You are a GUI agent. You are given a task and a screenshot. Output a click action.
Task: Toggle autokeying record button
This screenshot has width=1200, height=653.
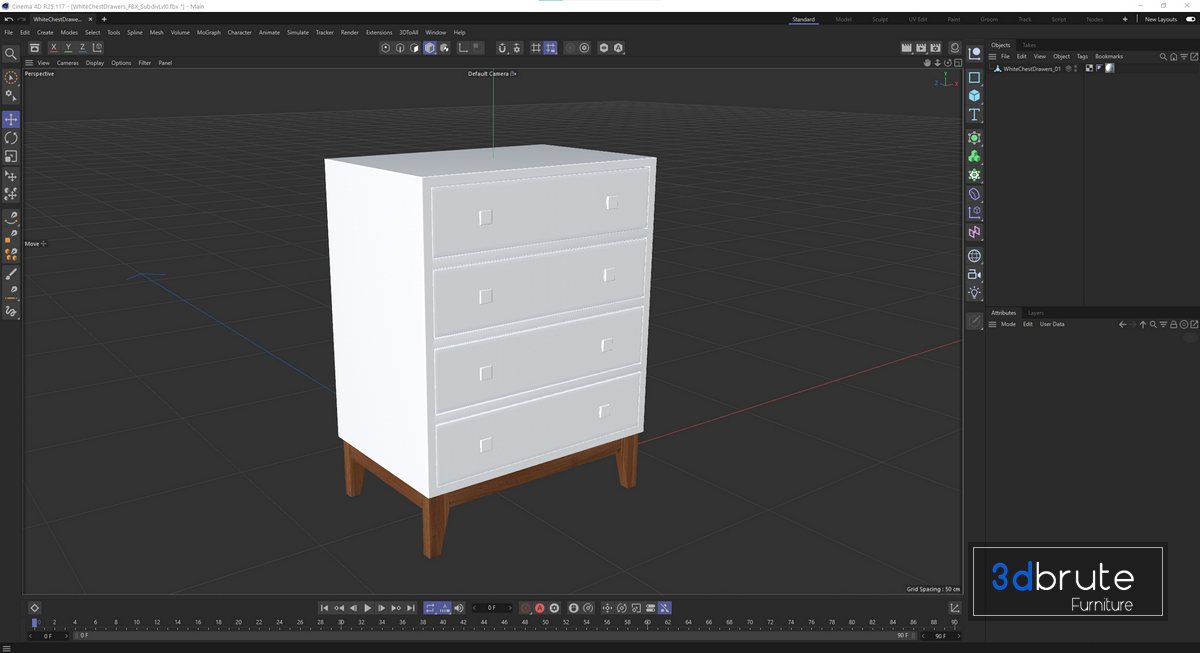(540, 608)
